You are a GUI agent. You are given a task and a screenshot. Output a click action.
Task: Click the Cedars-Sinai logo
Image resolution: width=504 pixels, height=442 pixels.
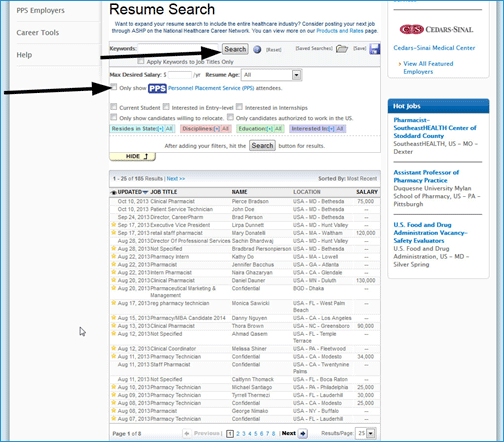pos(436,29)
